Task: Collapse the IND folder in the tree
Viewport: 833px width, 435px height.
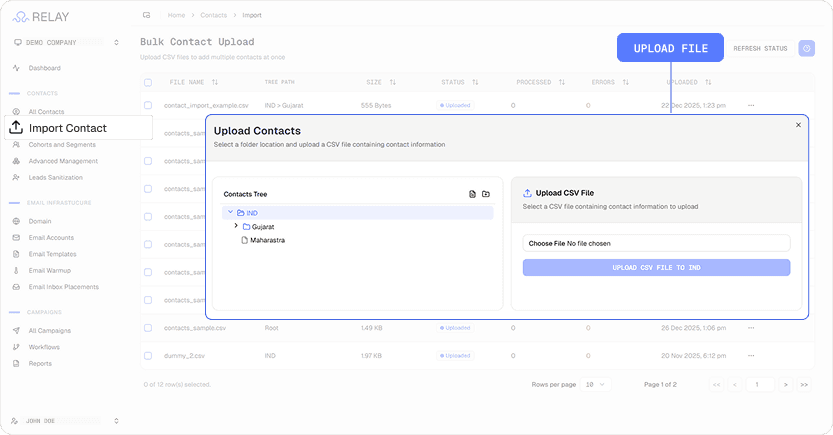Action: click(230, 212)
